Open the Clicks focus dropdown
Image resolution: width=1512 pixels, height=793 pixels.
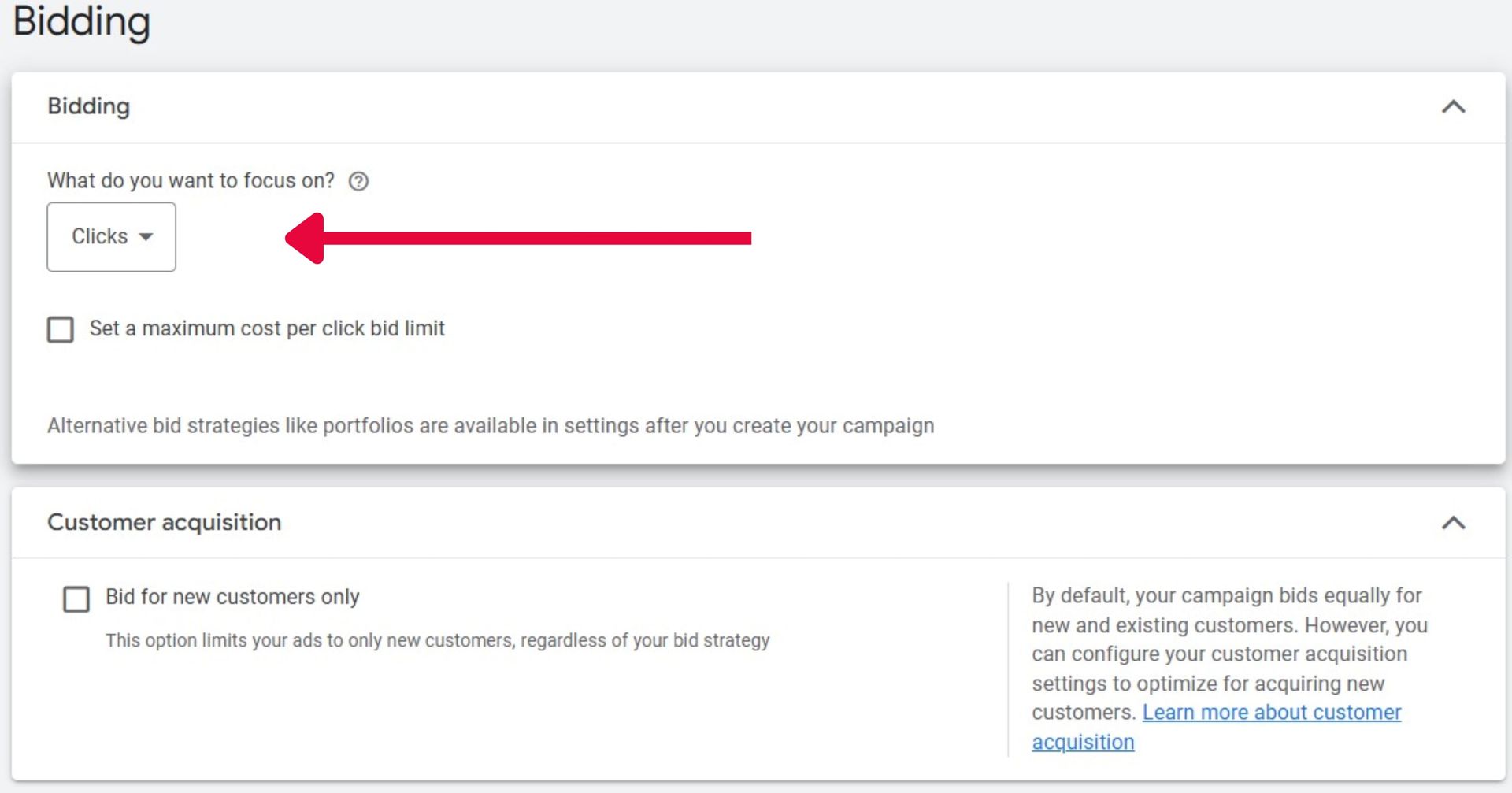point(111,237)
